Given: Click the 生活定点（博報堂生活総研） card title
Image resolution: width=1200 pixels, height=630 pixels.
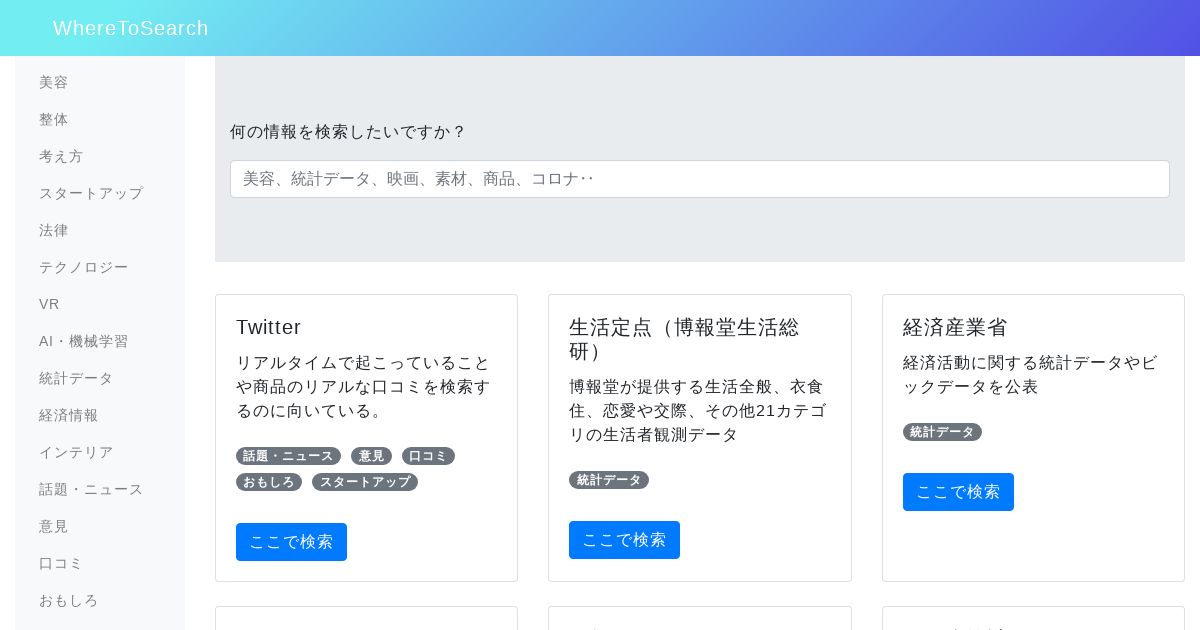Looking at the screenshot, I should pyautogui.click(x=685, y=339).
